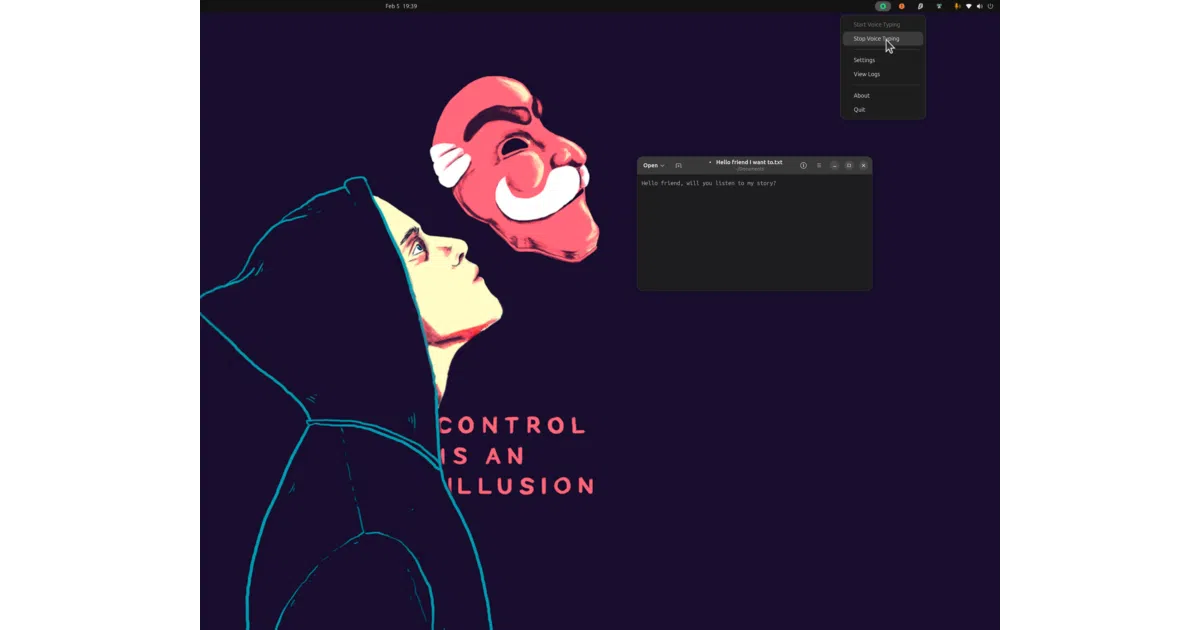The width and height of the screenshot is (1200, 630).
Task: Open the Wi-Fi network indicator
Action: [x=968, y=6]
